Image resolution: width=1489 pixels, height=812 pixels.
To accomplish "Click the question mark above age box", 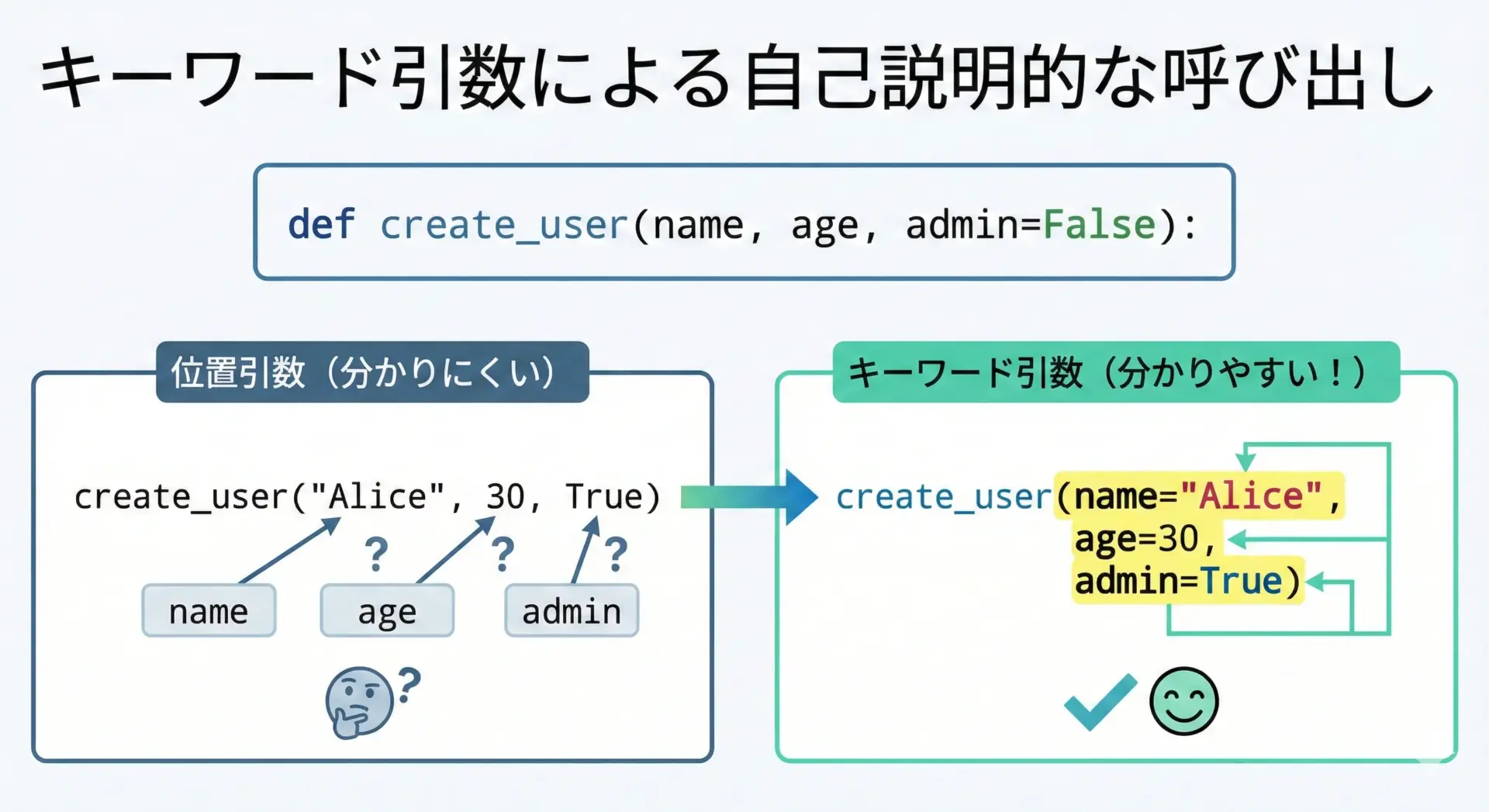I will coord(377,554).
